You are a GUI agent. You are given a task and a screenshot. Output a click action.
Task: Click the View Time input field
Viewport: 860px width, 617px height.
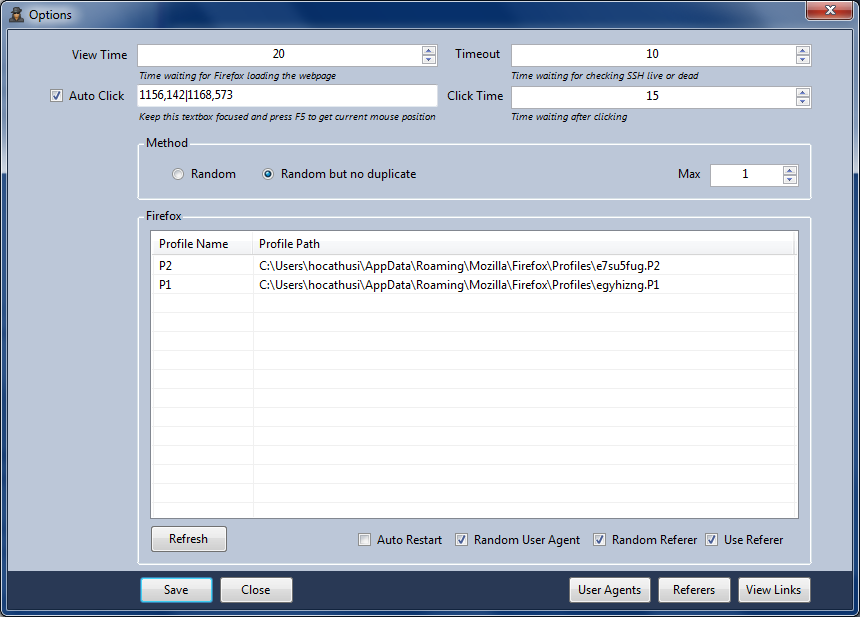click(279, 55)
